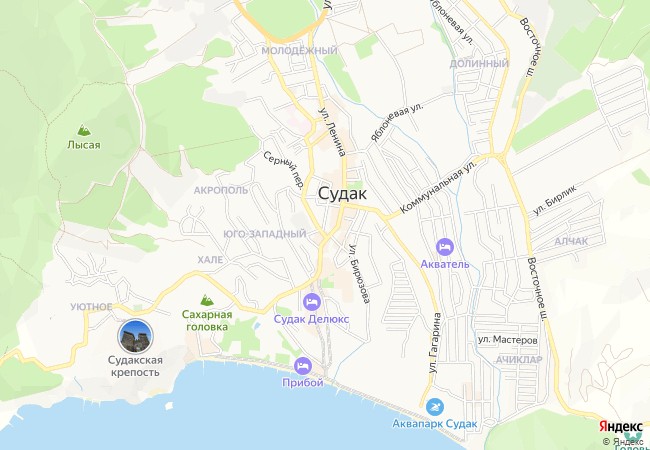Select the Долинный district label

479,63
